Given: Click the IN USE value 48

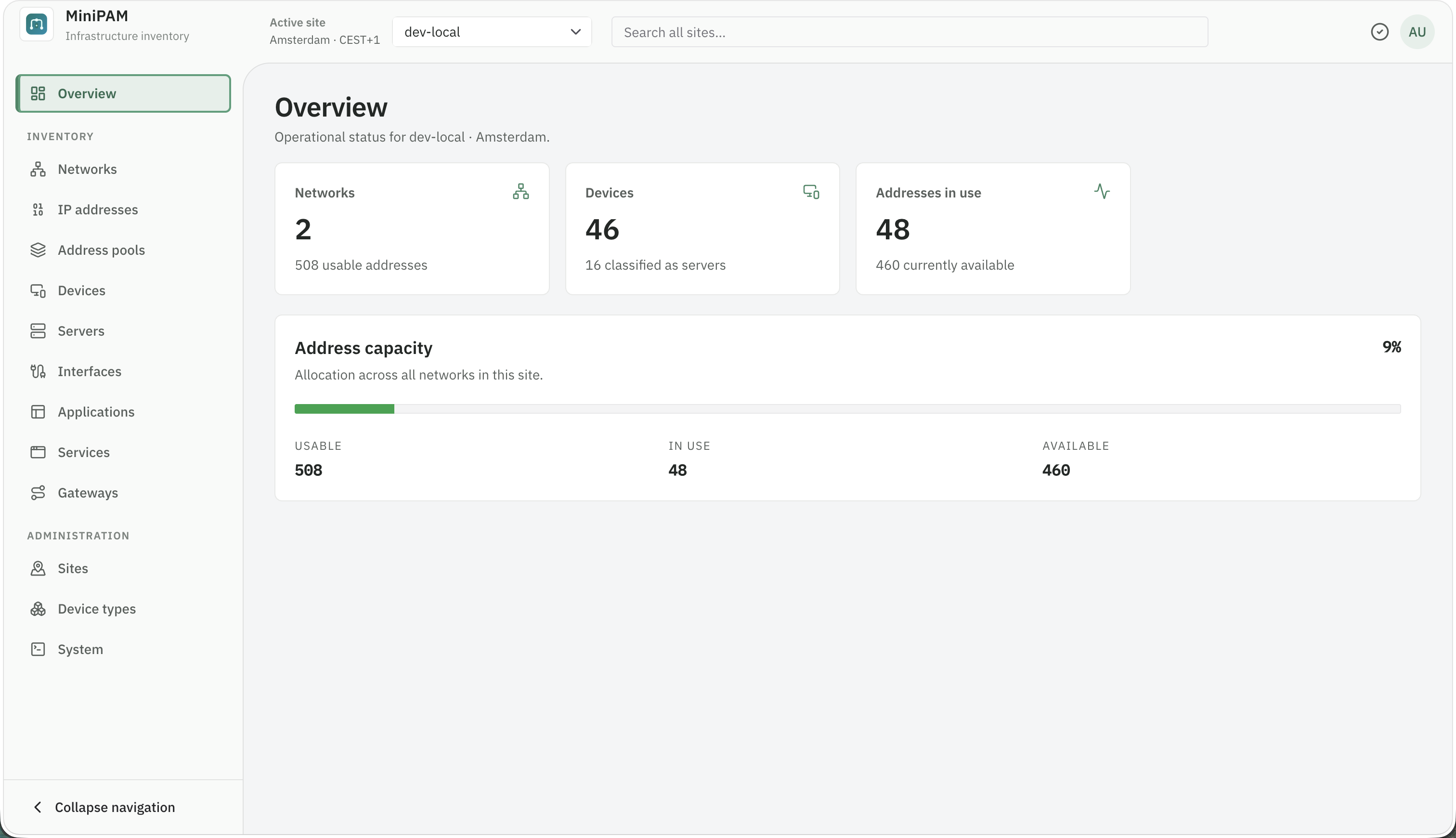Looking at the screenshot, I should 677,470.
